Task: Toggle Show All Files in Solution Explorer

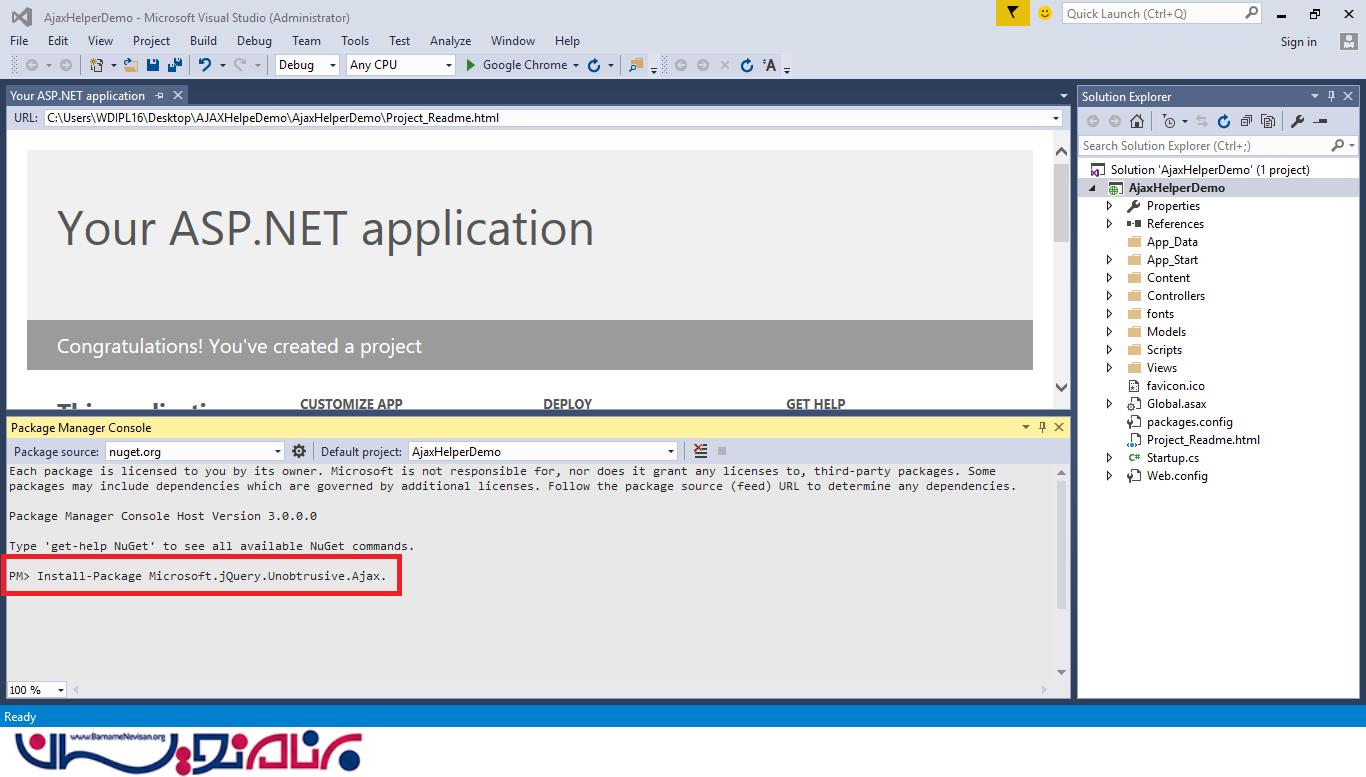Action: click(x=1268, y=121)
